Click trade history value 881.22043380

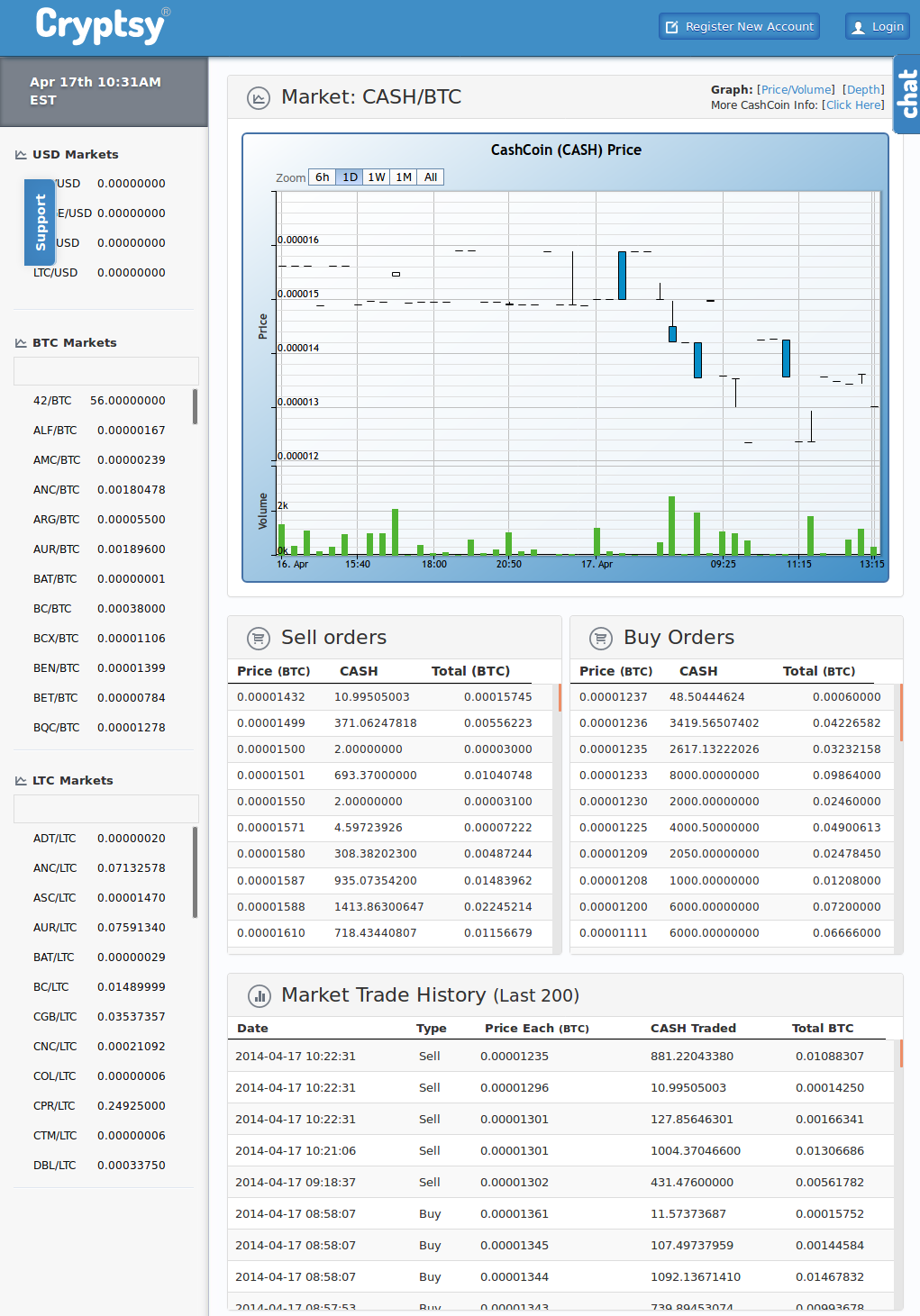(x=692, y=1057)
